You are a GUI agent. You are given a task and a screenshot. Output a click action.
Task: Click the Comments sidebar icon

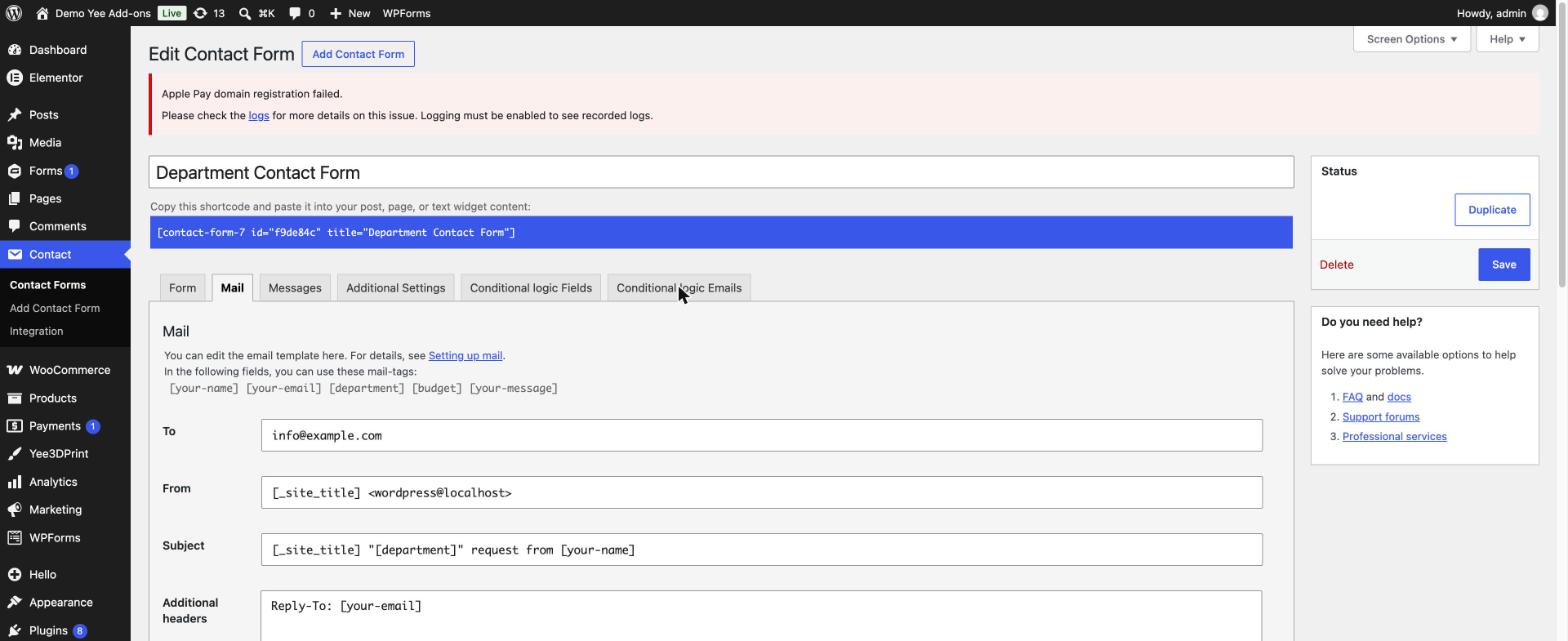point(14,227)
